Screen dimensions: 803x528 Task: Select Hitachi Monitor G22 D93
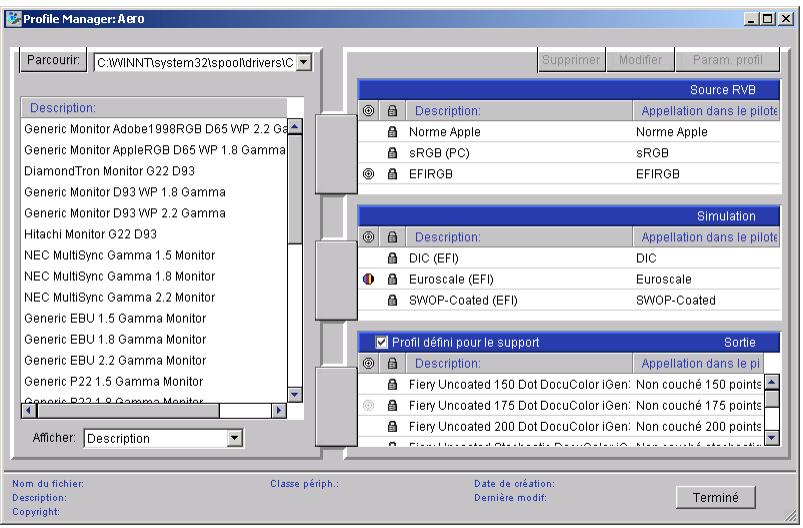click(154, 234)
